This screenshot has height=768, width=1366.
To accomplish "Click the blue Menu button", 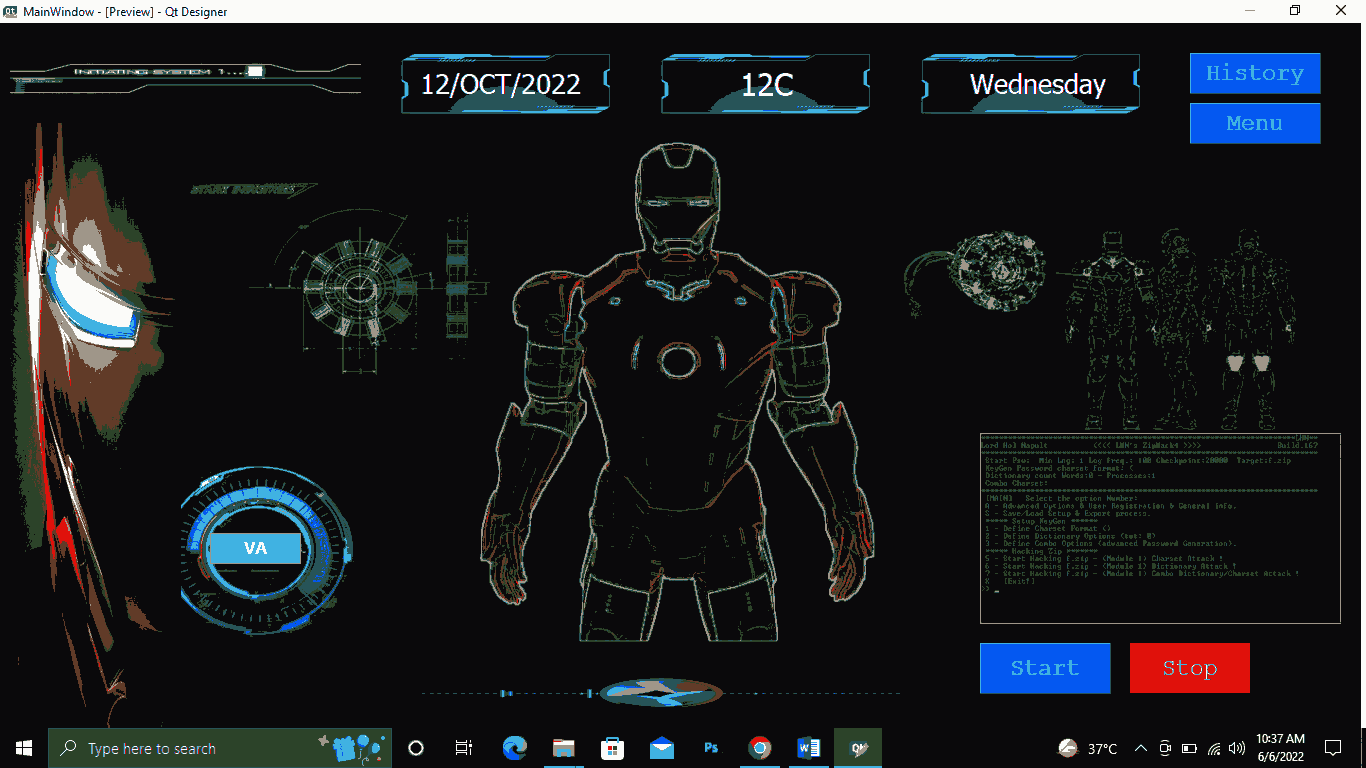I will click(1255, 123).
